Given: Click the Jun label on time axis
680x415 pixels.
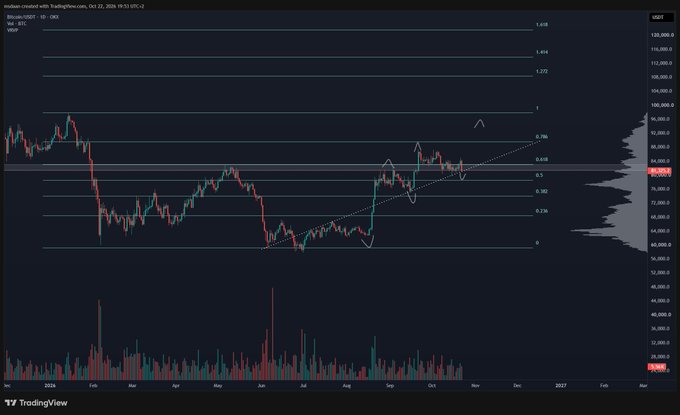Looking at the screenshot, I should (x=261, y=386).
